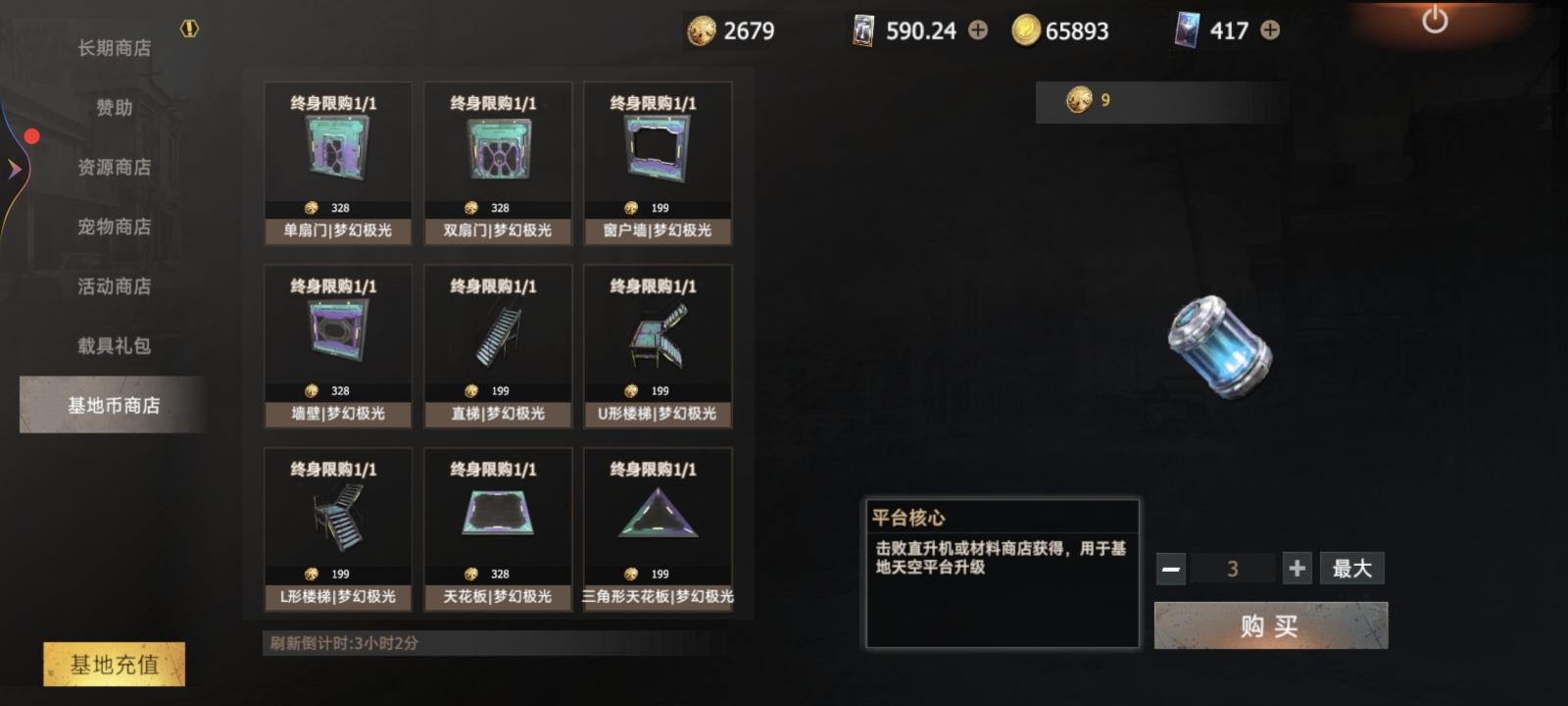Click the yellow alert icon near 长期商店
This screenshot has width=1568, height=706.
(x=189, y=29)
